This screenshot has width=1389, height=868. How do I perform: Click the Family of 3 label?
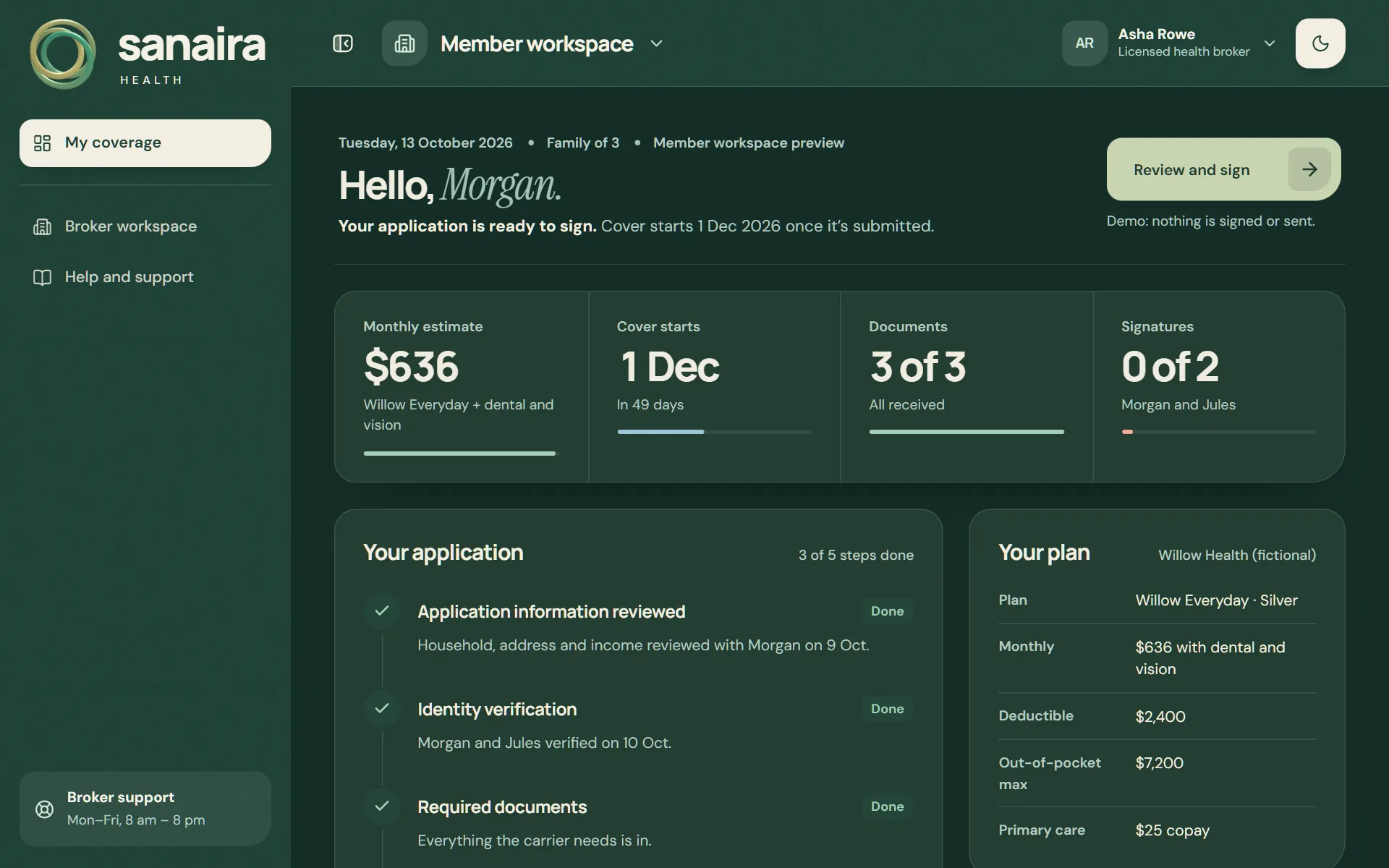[583, 142]
